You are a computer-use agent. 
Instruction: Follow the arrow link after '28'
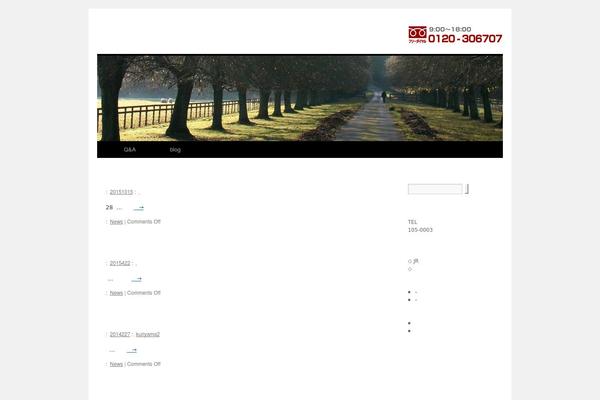pos(138,208)
